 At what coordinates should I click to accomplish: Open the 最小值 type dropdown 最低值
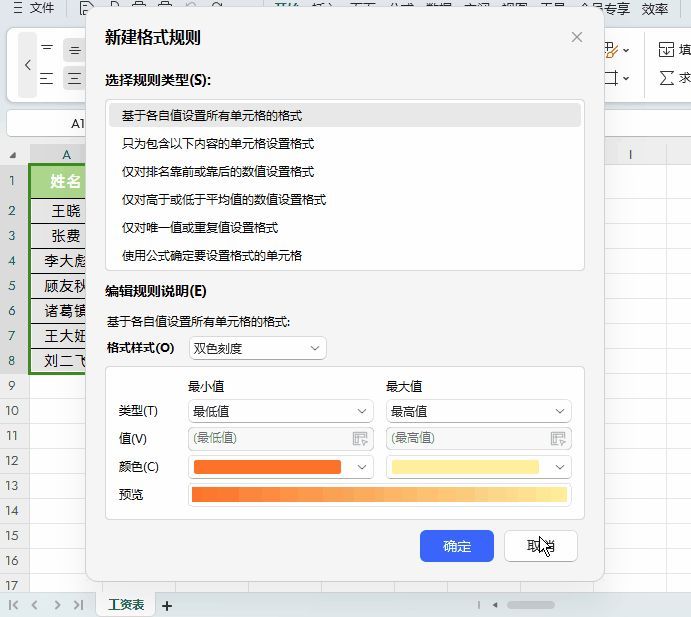pos(281,411)
